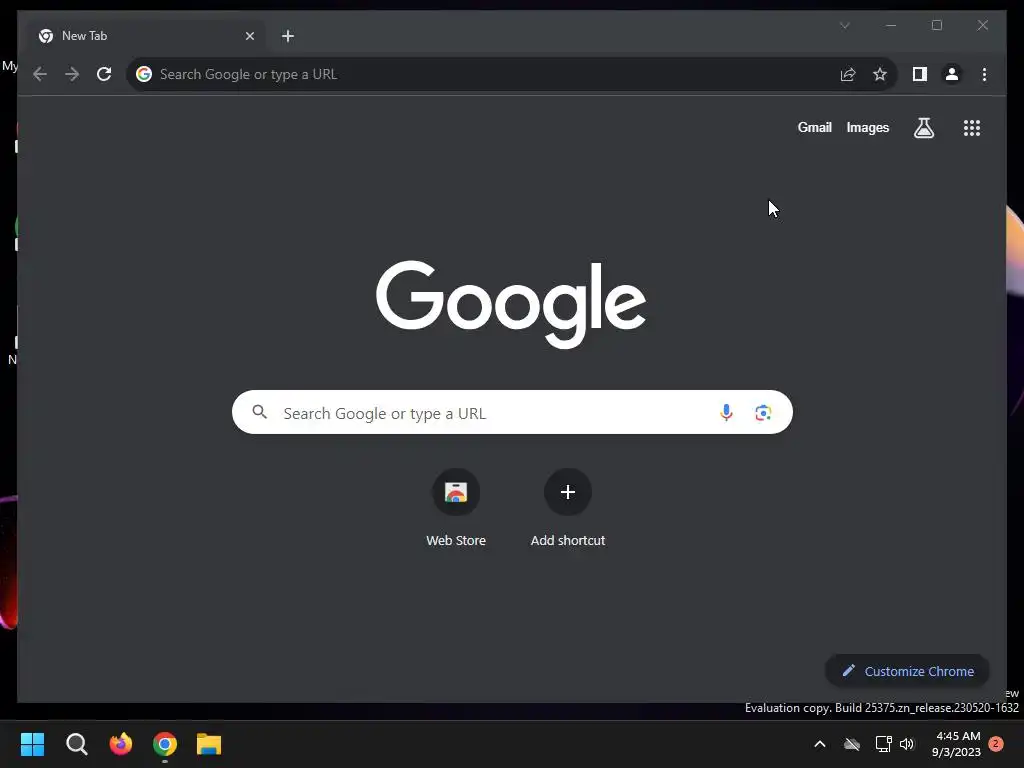Close the New Tab tab
The width and height of the screenshot is (1024, 768).
tap(249, 36)
